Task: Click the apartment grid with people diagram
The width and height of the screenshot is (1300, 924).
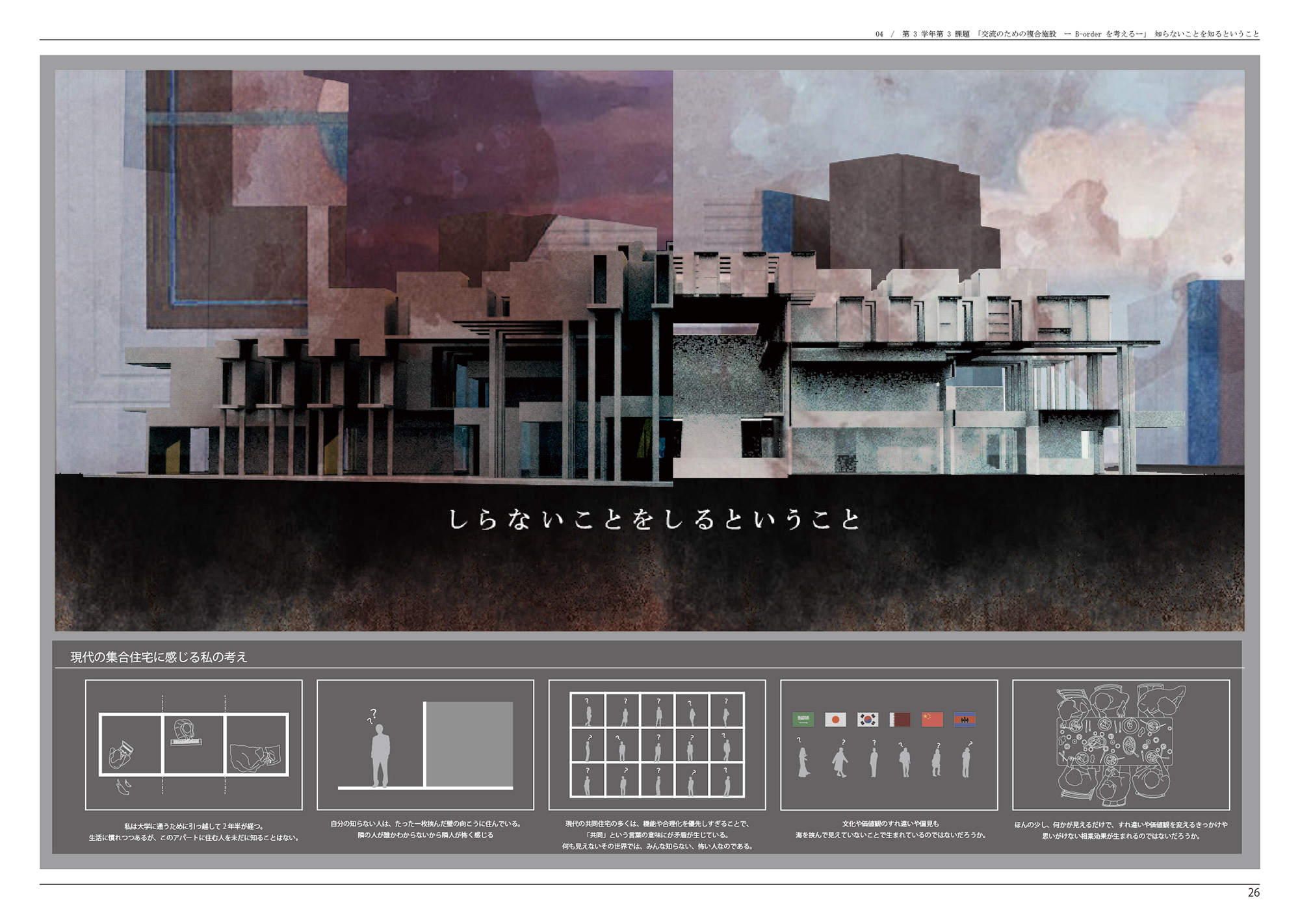Action: [657, 745]
